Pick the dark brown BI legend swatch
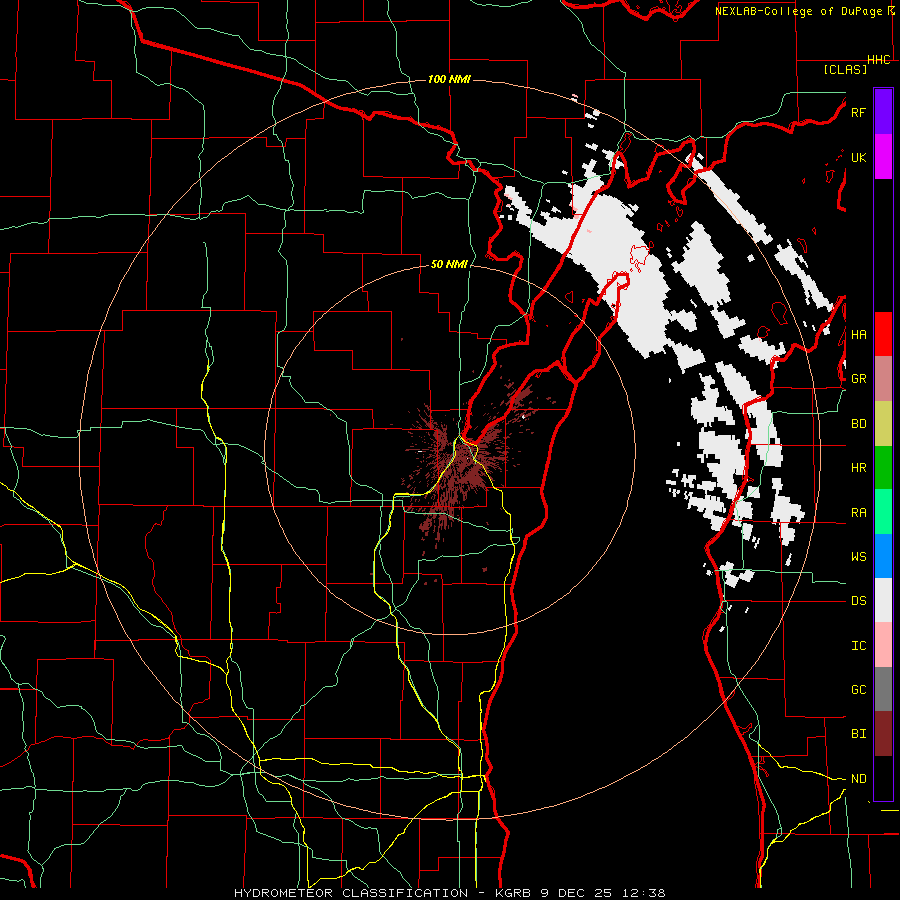The width and height of the screenshot is (900, 900). coord(883,734)
